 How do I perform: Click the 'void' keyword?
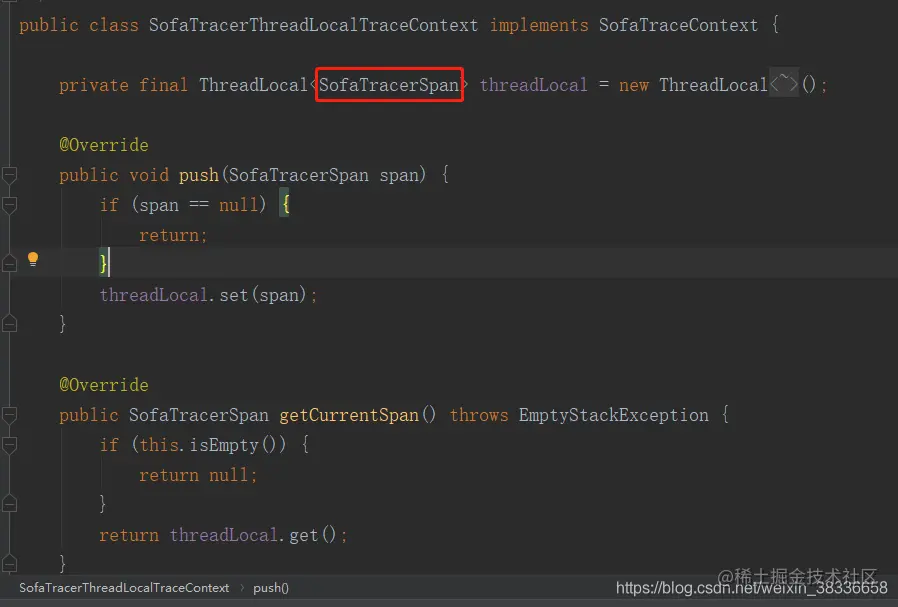149,175
